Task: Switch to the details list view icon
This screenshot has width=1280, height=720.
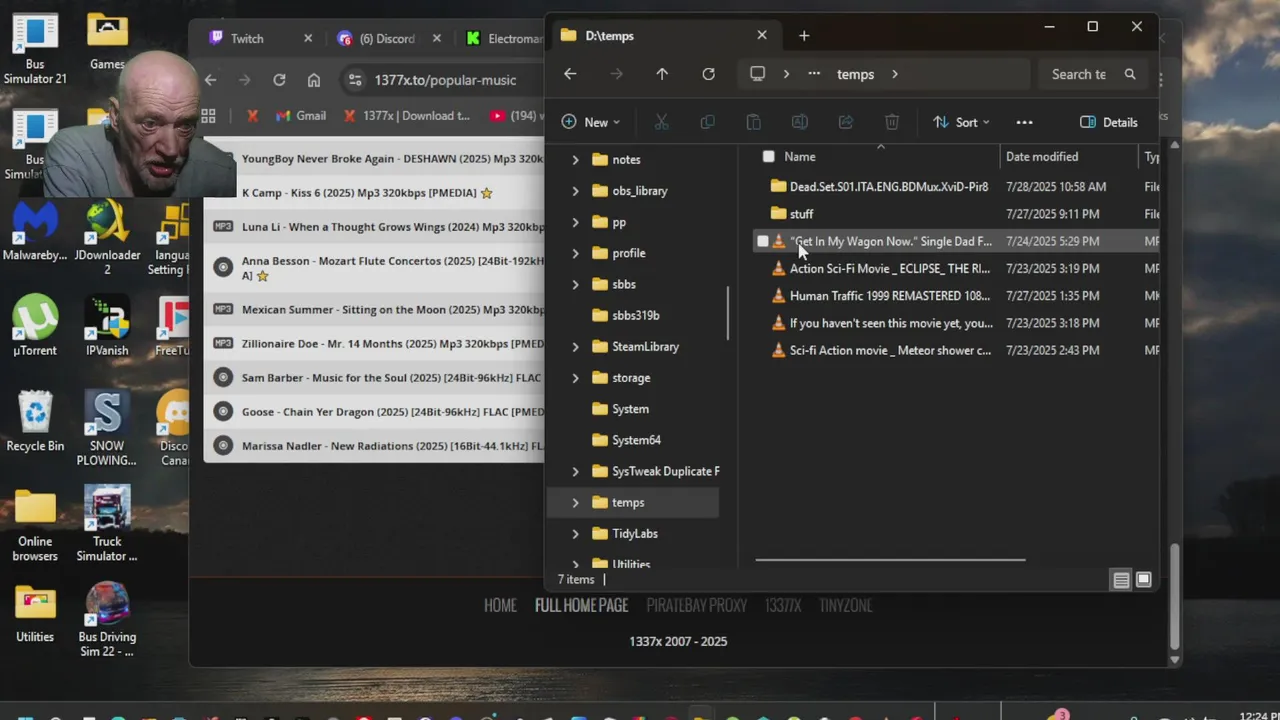Action: [x=1121, y=580]
